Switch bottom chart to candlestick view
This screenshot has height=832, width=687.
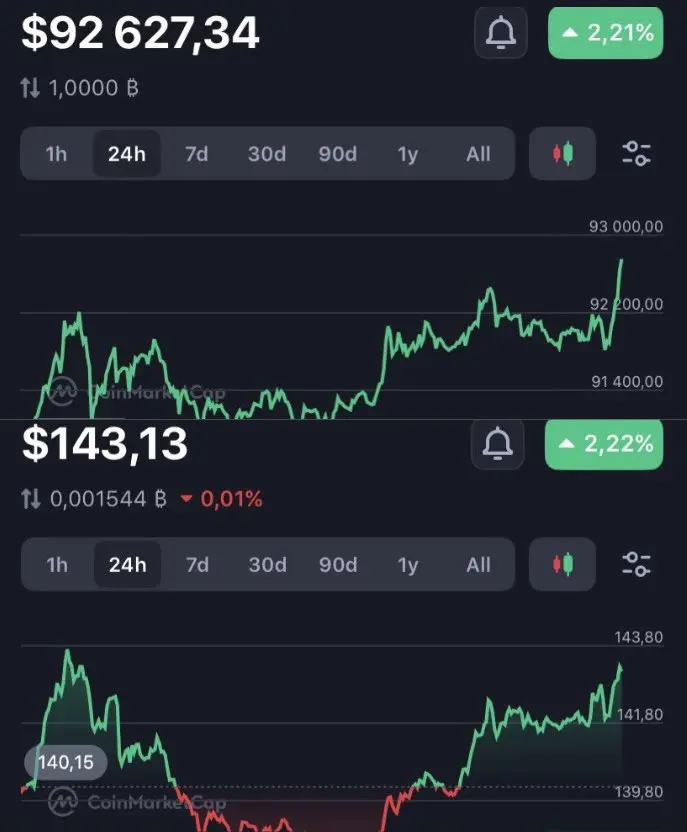tap(562, 564)
